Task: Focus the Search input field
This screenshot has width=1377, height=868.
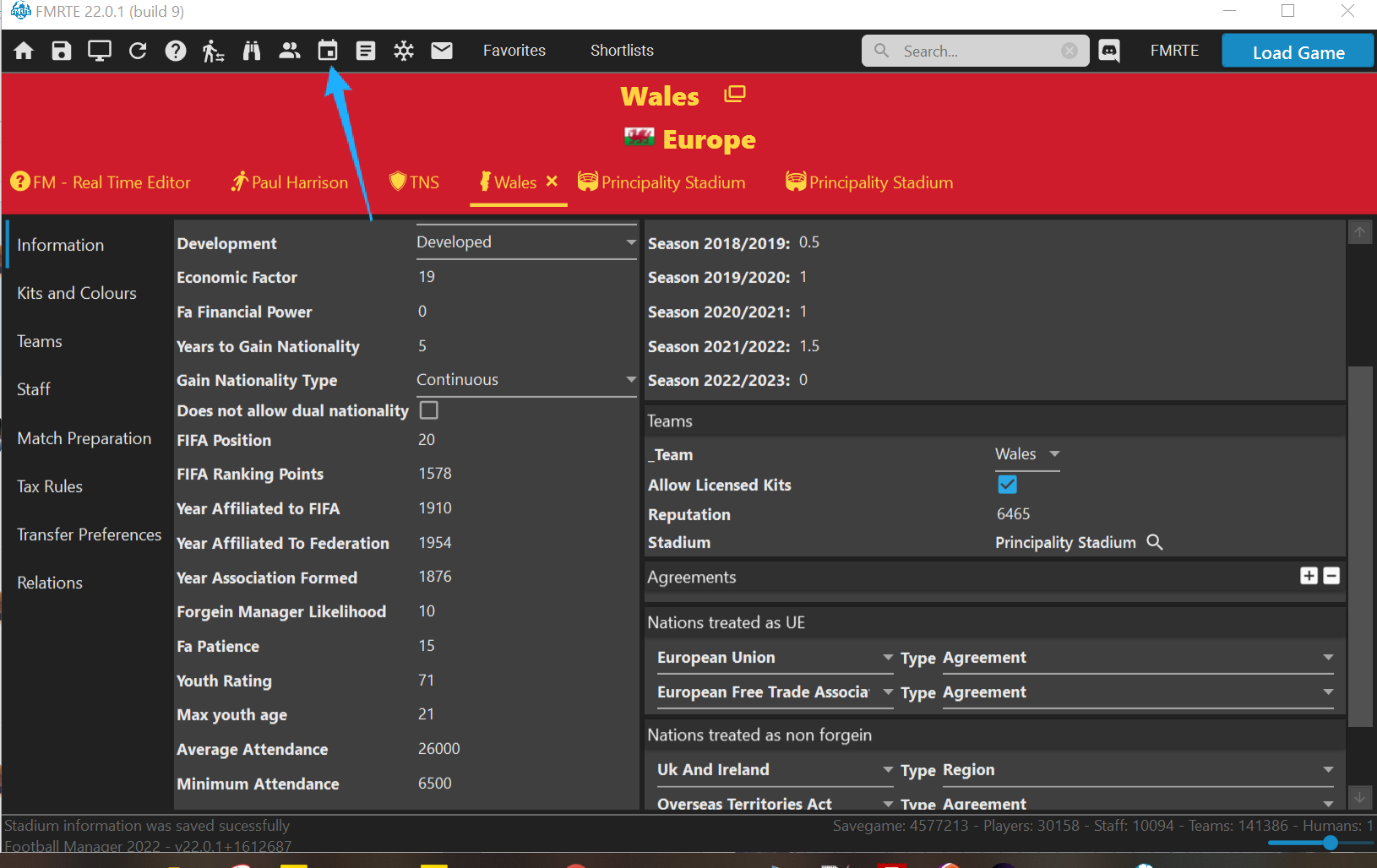Action: (976, 51)
